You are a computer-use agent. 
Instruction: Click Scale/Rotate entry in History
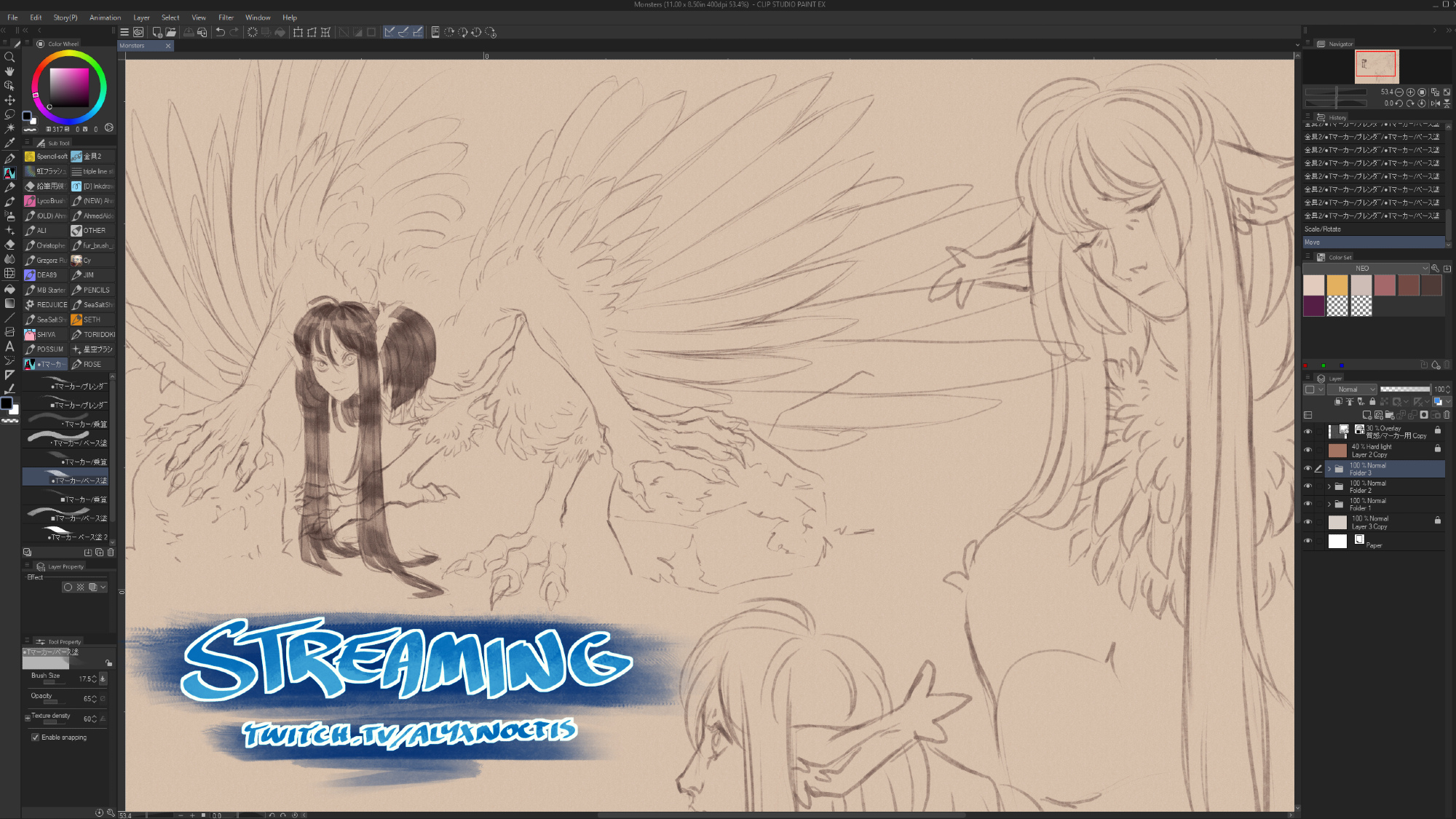(x=1322, y=229)
